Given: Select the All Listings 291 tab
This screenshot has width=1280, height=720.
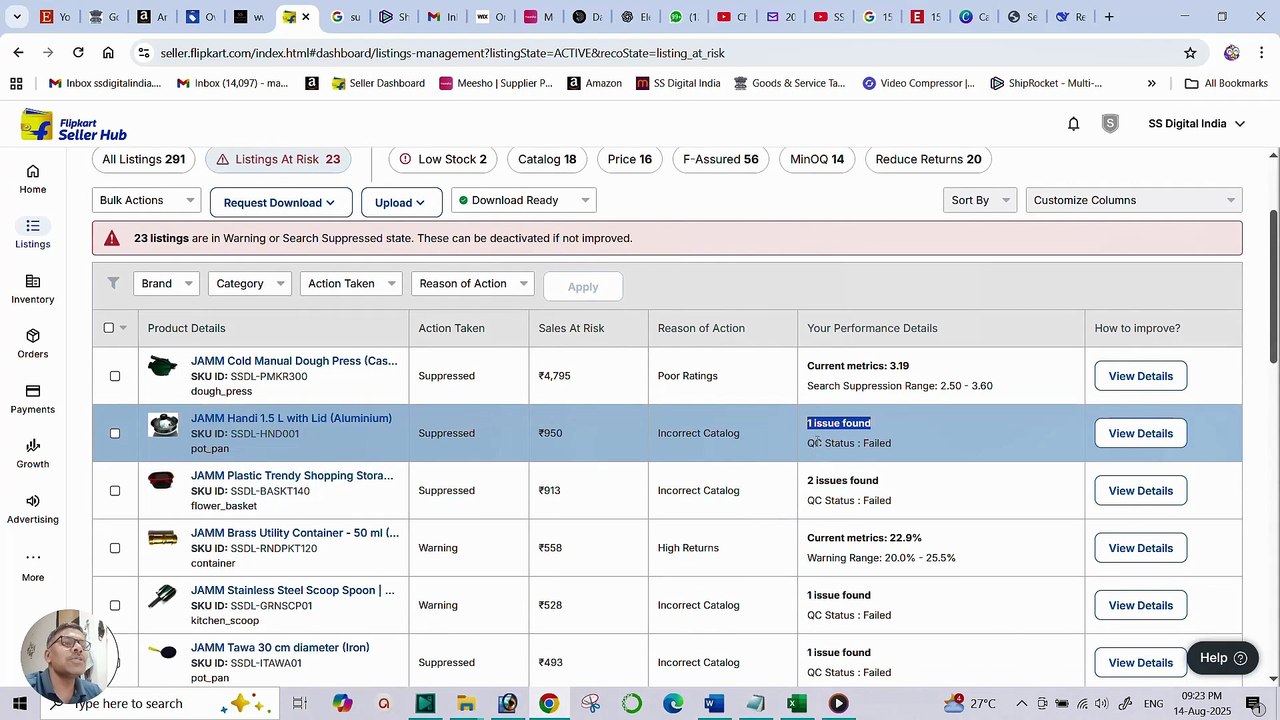Looking at the screenshot, I should pos(144,159).
